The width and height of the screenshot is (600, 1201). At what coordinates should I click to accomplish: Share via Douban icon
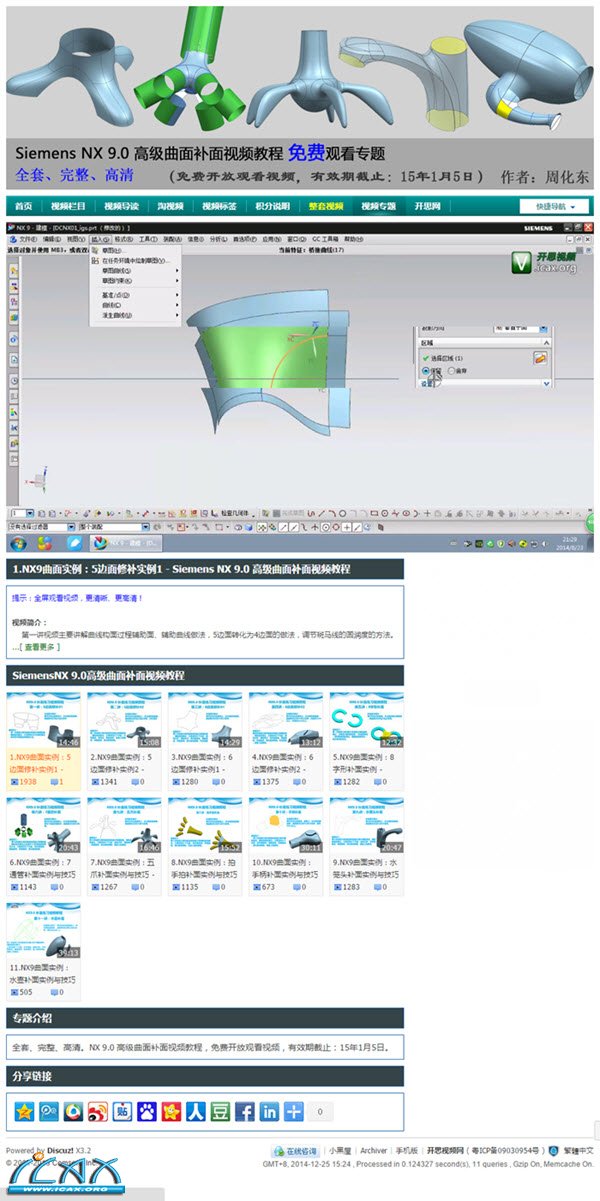point(220,1111)
